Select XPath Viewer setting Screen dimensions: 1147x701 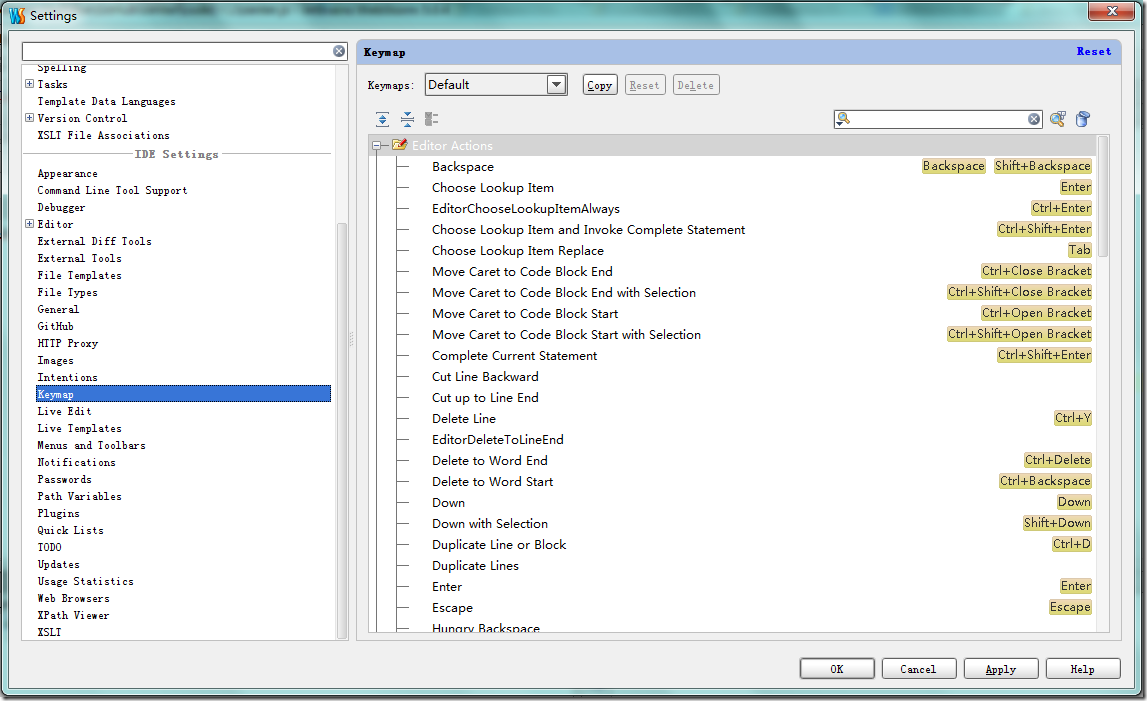click(73, 615)
